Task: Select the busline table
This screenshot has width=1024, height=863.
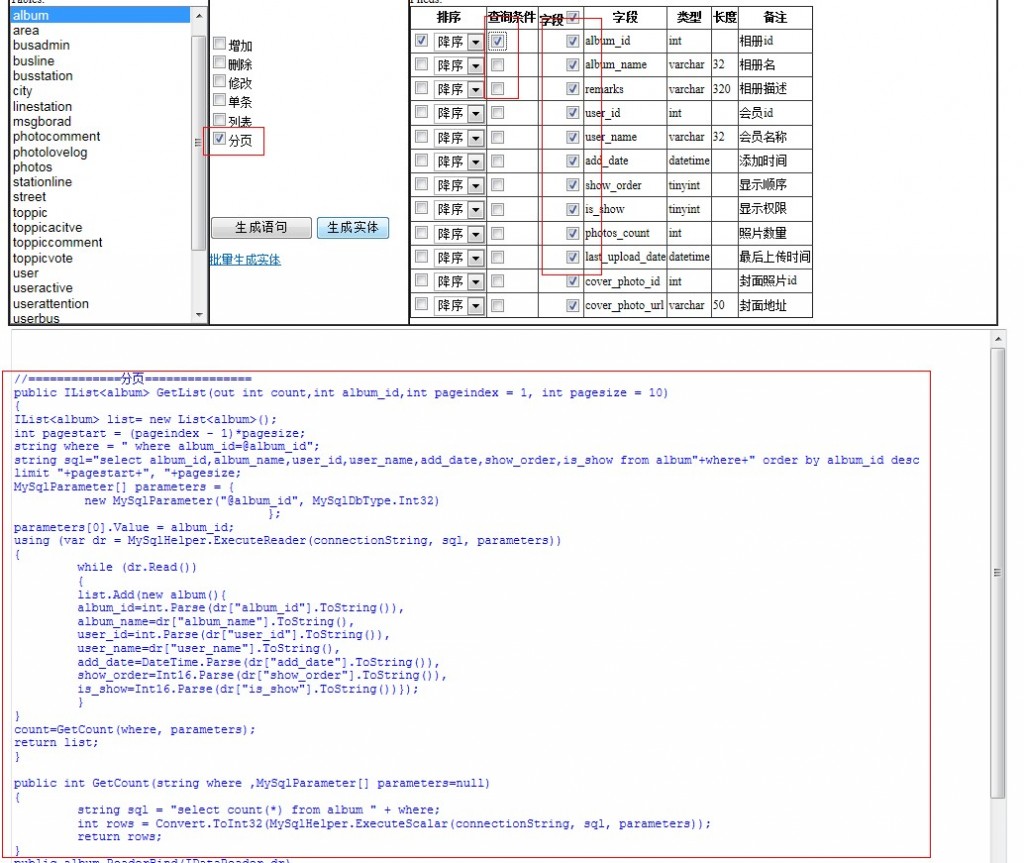Action: (x=100, y=61)
